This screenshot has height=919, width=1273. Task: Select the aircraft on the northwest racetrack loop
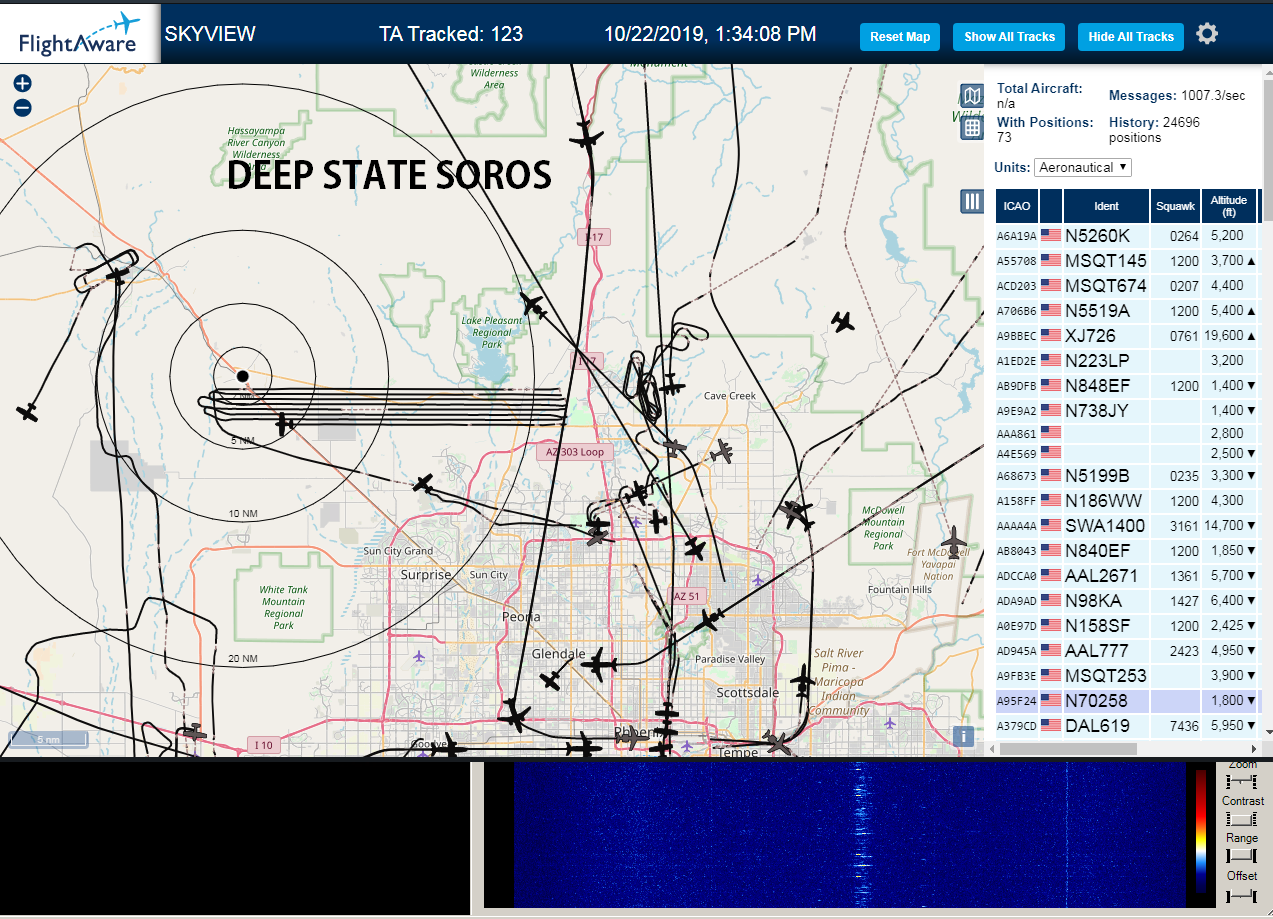tap(119, 274)
